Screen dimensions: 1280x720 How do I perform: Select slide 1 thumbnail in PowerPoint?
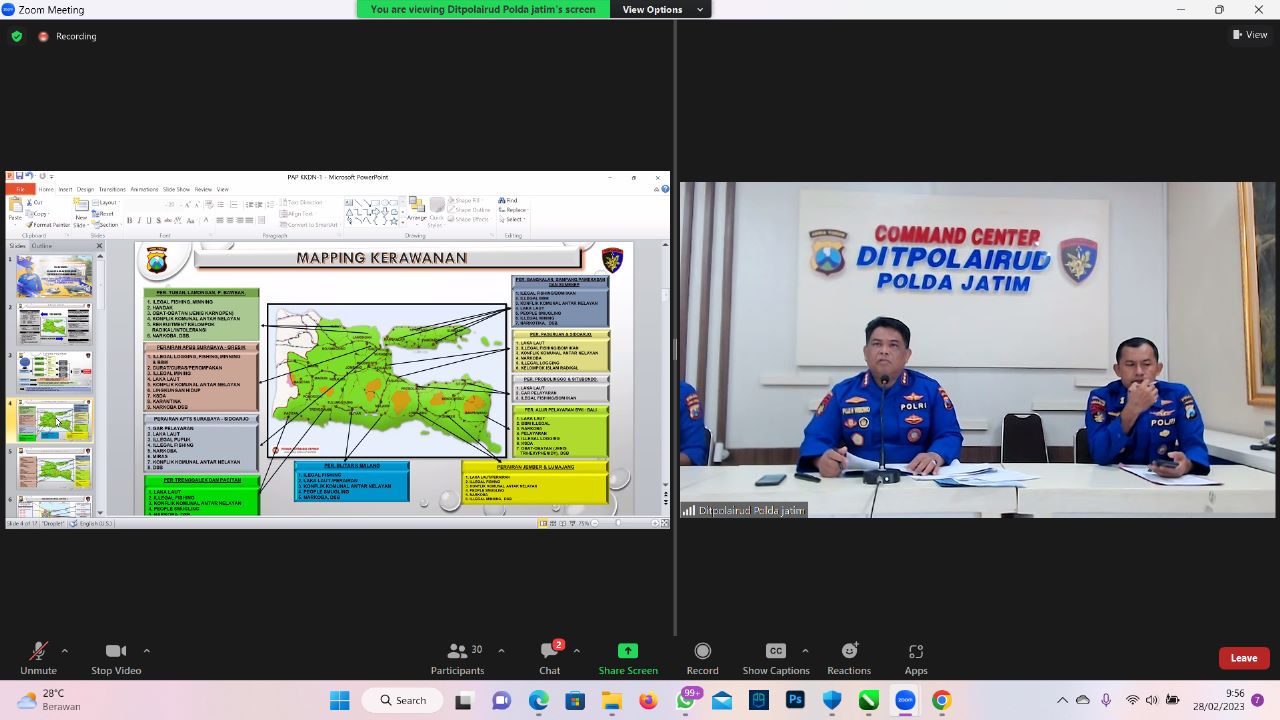coord(55,277)
